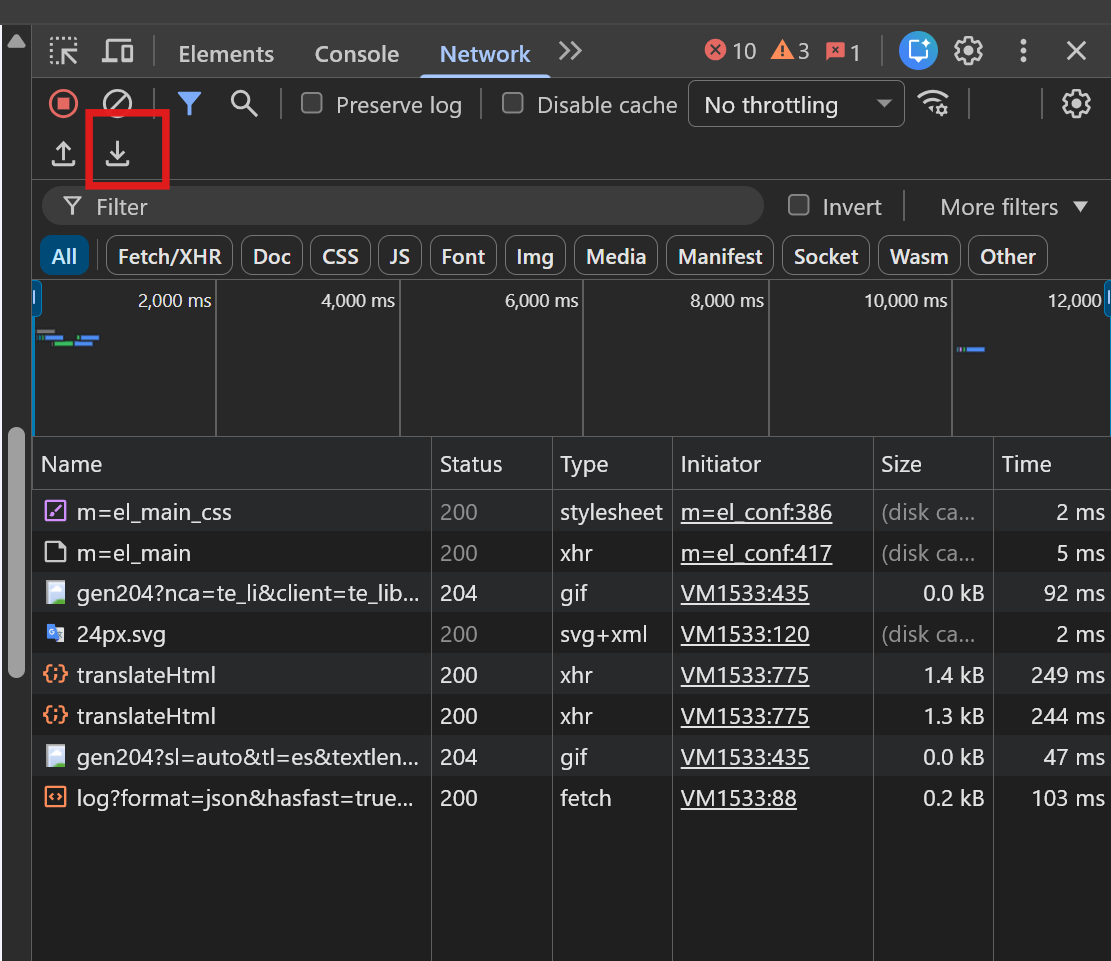
Task: Toggle the funnel filter icon
Action: click(x=189, y=104)
